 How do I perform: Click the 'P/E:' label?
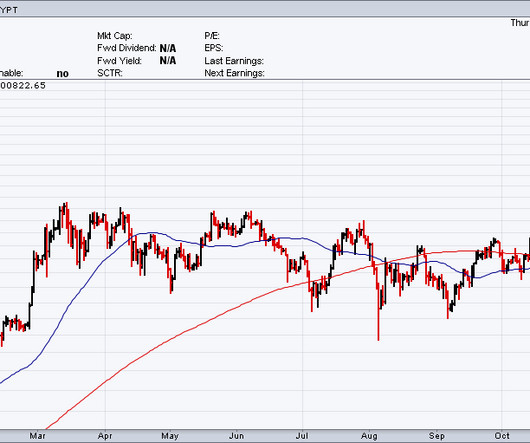click(212, 36)
